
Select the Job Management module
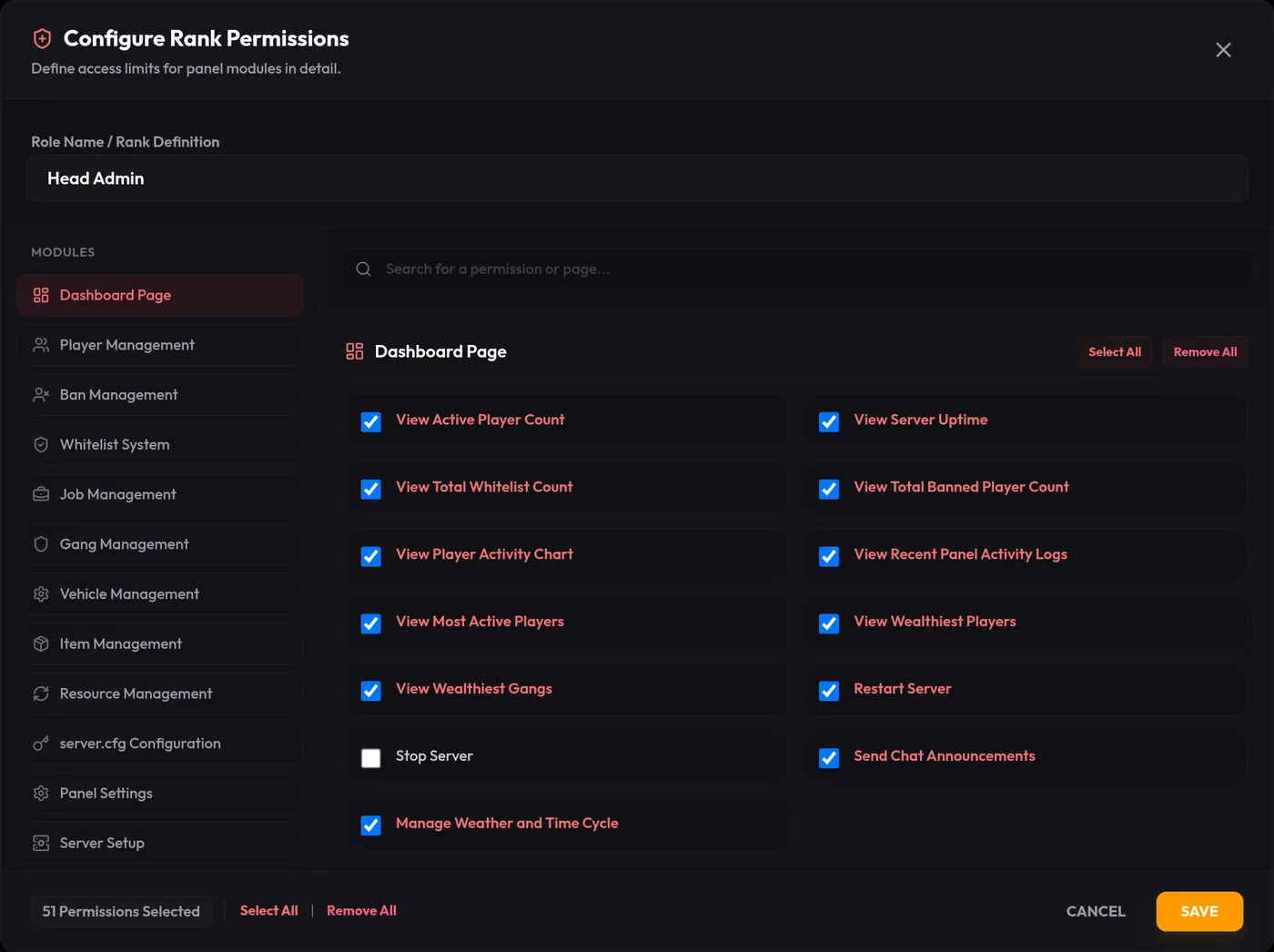(x=160, y=494)
